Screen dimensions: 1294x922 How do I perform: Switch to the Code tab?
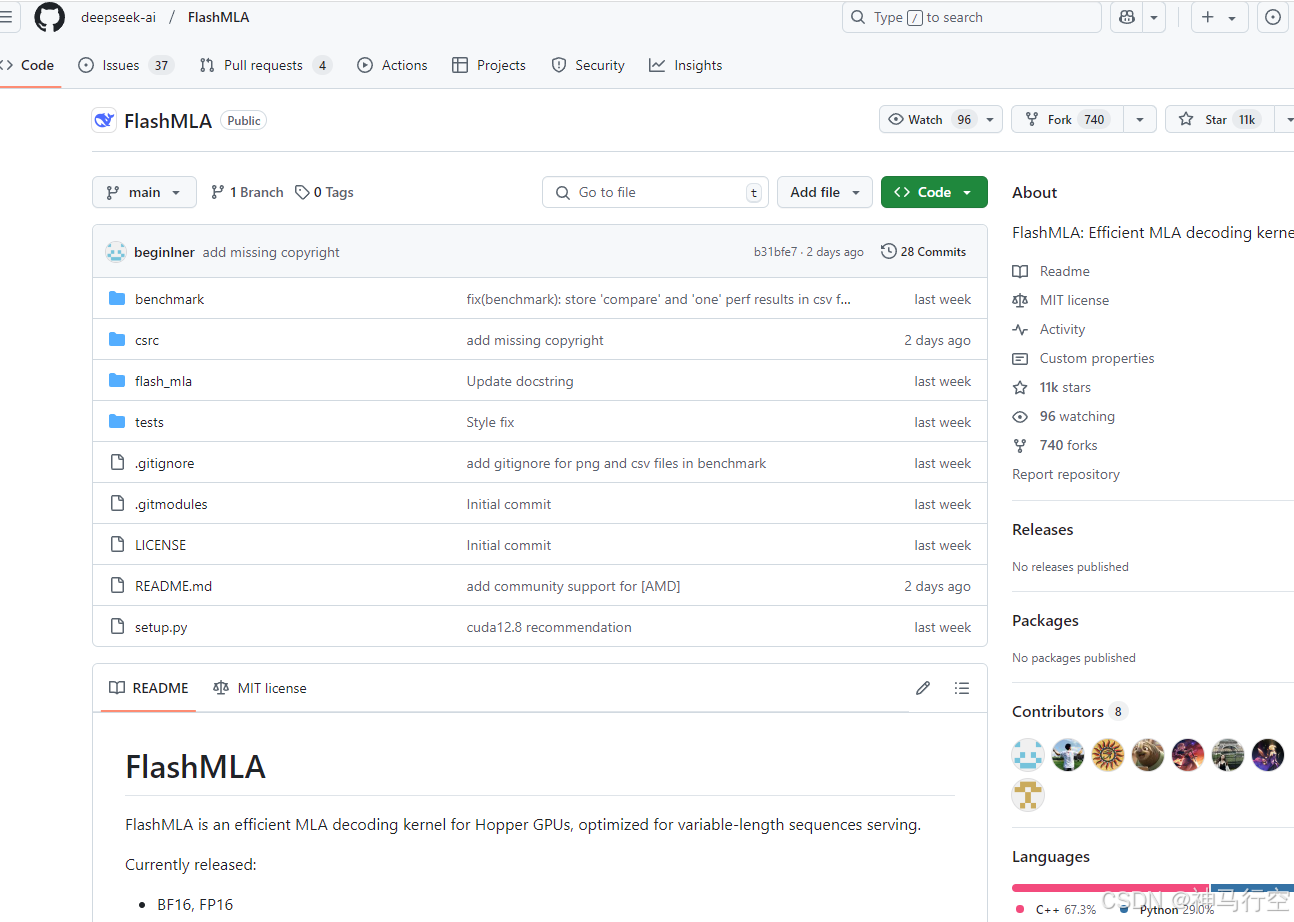click(x=28, y=65)
